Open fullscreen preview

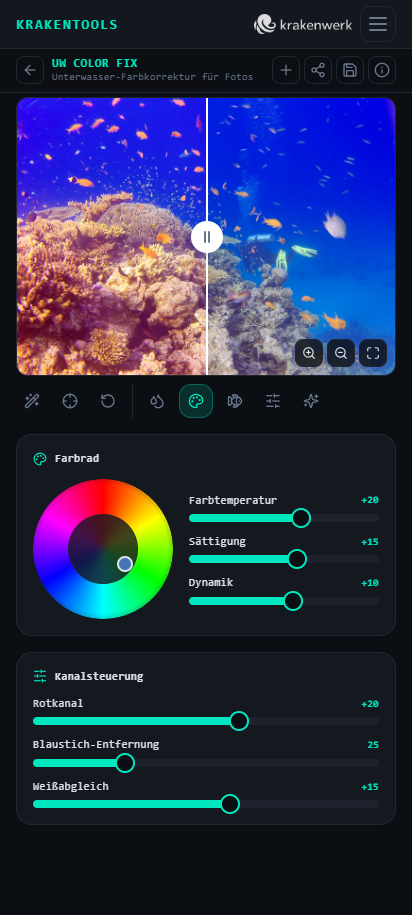point(373,353)
